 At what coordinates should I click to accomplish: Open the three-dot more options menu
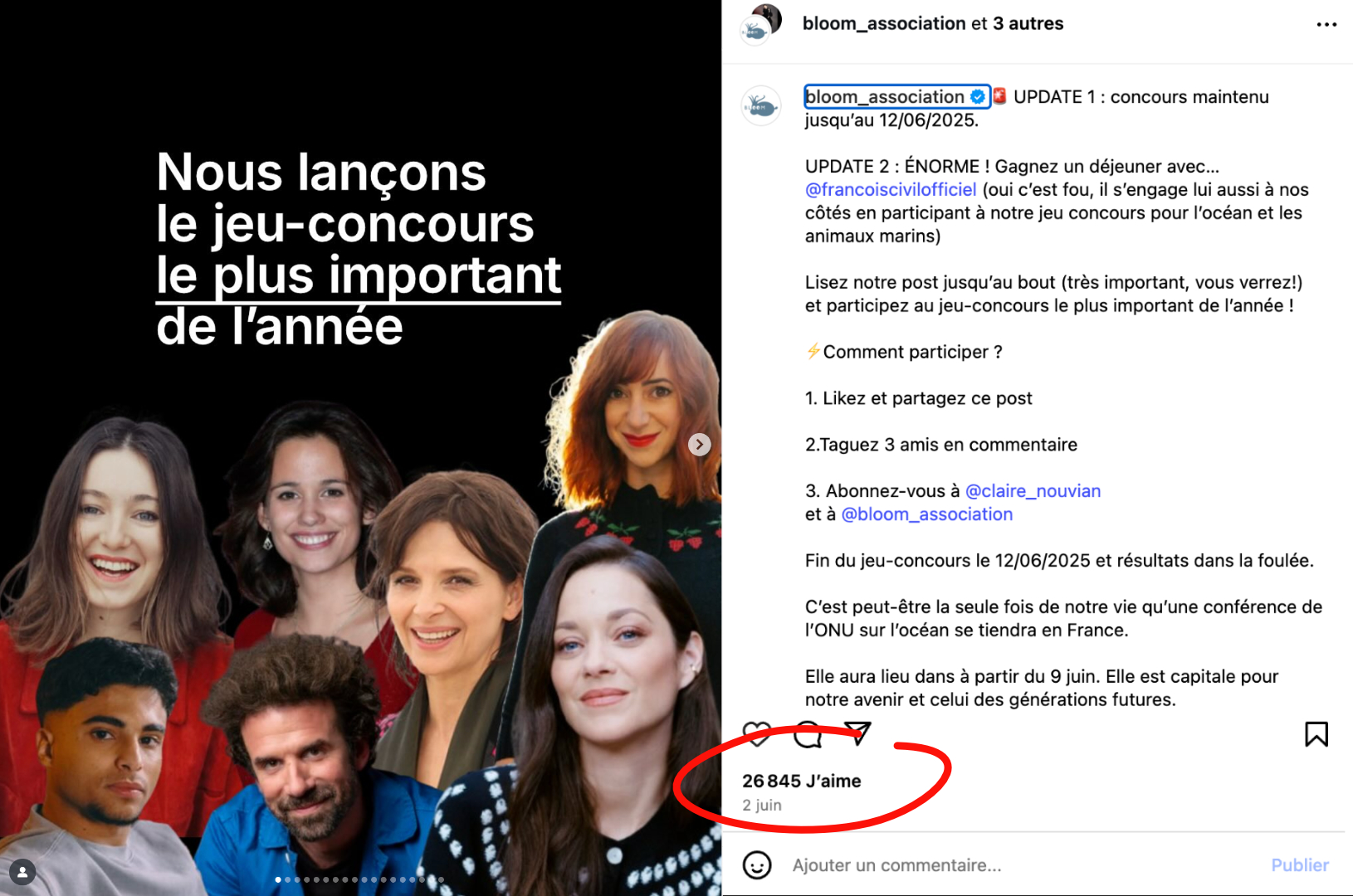(1326, 25)
